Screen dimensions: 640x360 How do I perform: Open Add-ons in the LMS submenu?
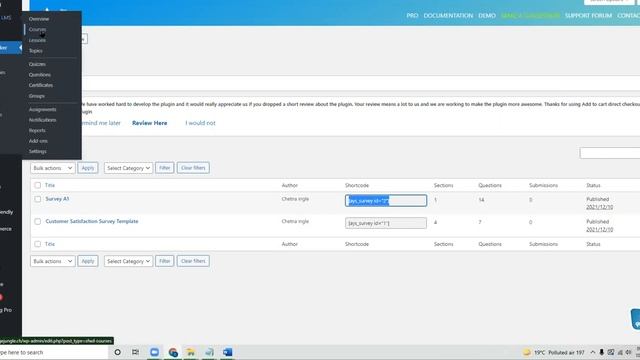[38, 141]
